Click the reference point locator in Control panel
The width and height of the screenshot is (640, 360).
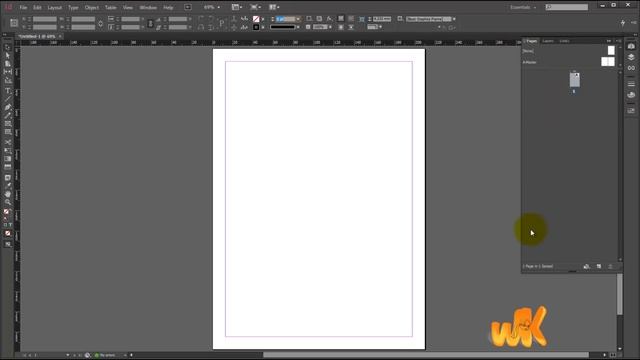tap(14, 23)
